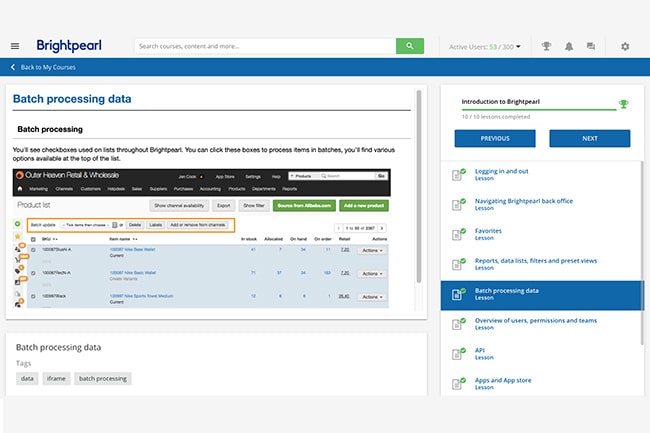
Task: Open the Sales menu in embedded nav
Action: pyautogui.click(x=137, y=189)
